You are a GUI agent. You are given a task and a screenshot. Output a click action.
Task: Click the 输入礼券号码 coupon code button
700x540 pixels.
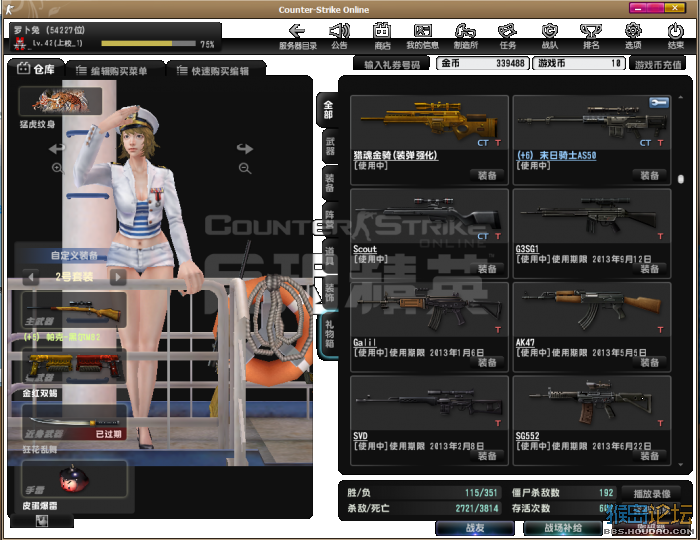[x=392, y=64]
